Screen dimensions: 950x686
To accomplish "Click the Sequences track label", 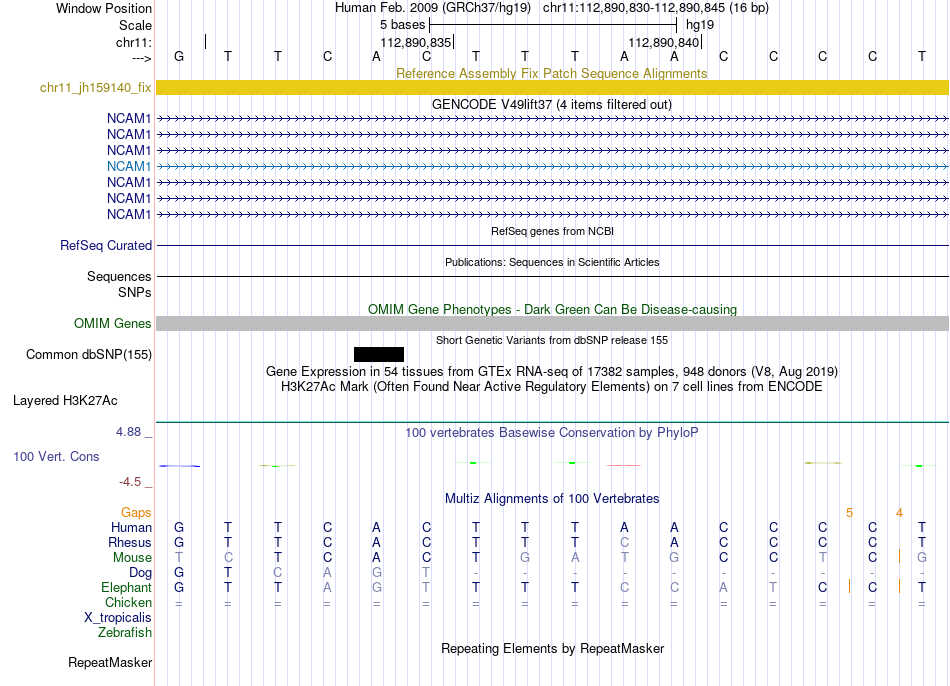I will click(119, 276).
